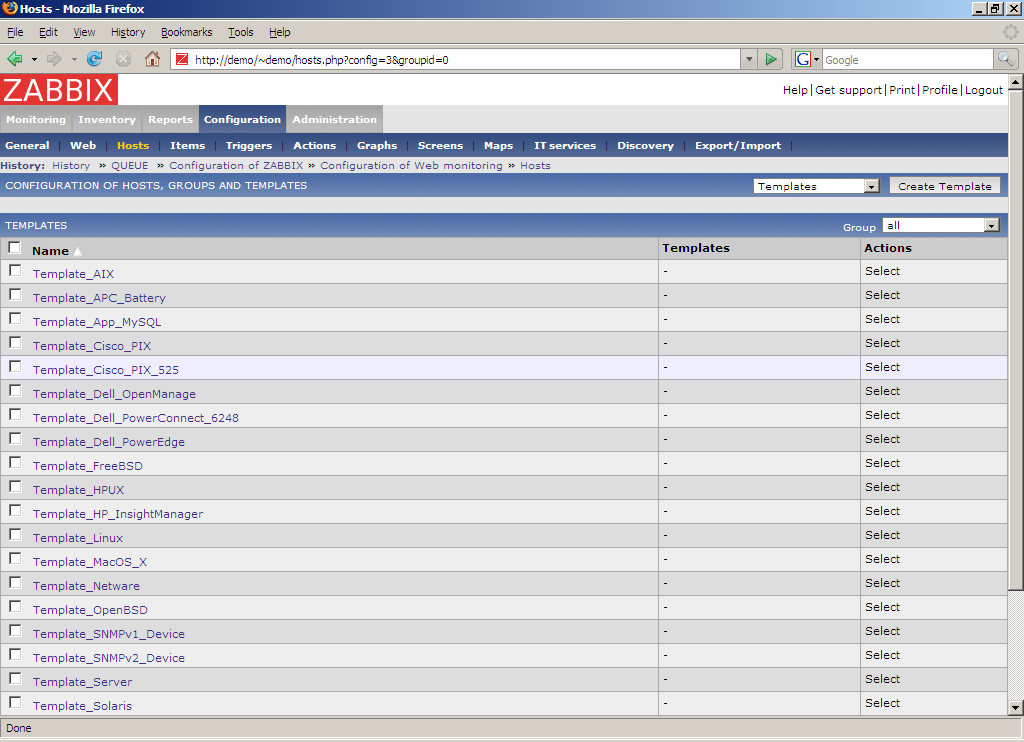1024x742 pixels.
Task: Open the Back history dropdown arrow
Action: [34, 59]
